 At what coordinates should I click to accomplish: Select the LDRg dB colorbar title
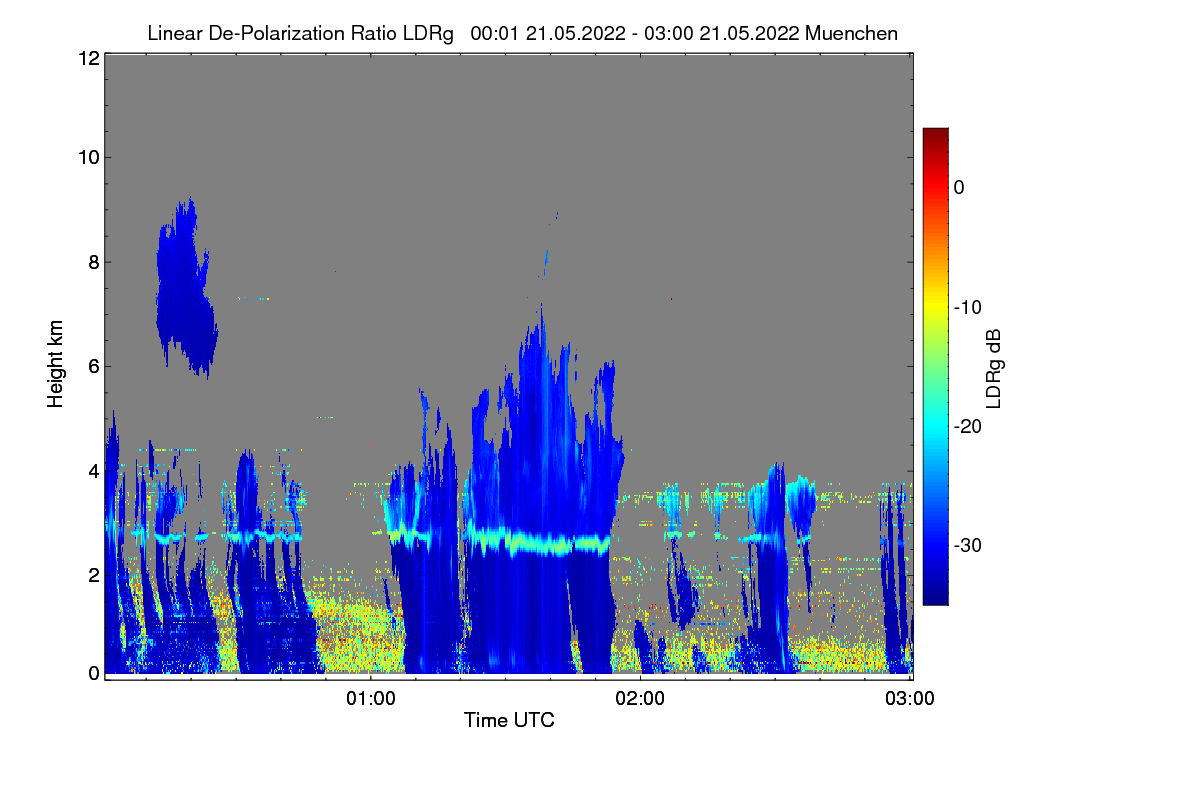pyautogui.click(x=994, y=367)
